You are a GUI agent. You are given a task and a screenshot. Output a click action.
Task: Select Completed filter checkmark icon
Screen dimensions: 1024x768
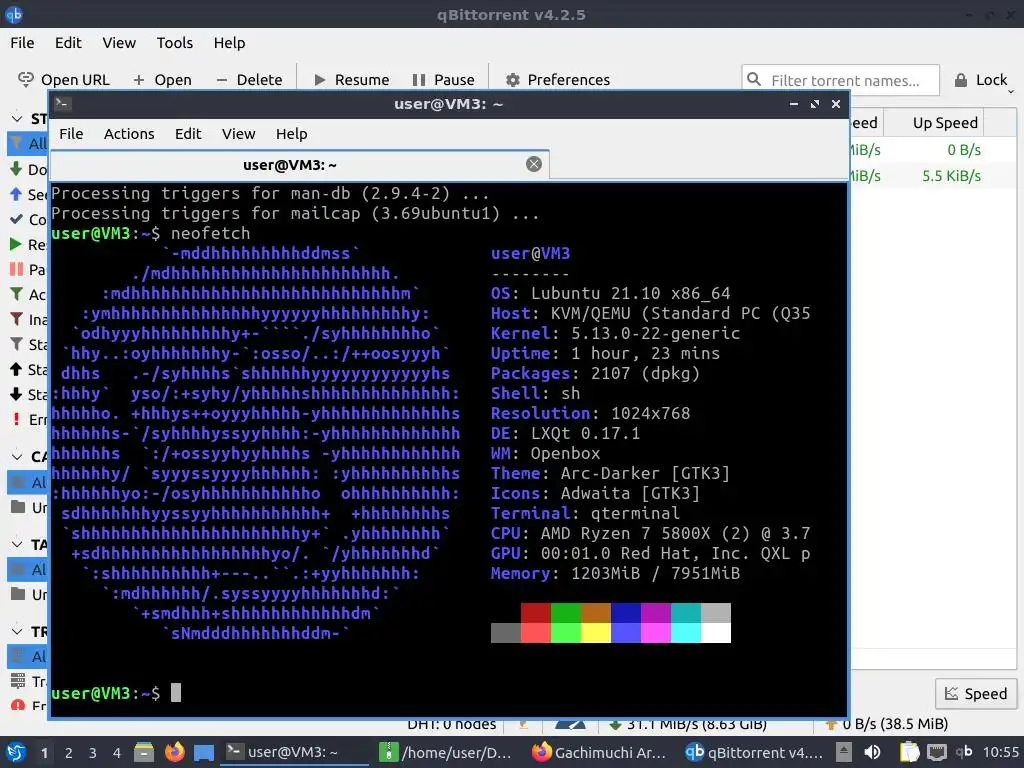pos(16,219)
